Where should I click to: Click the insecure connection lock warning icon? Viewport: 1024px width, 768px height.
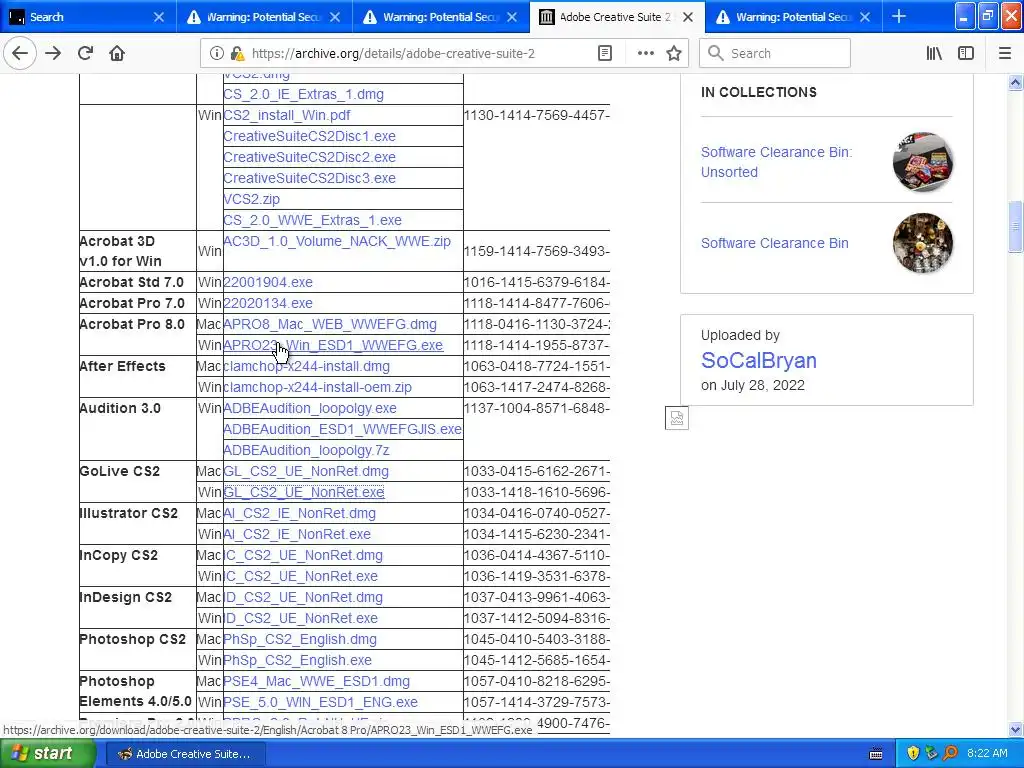click(237, 53)
